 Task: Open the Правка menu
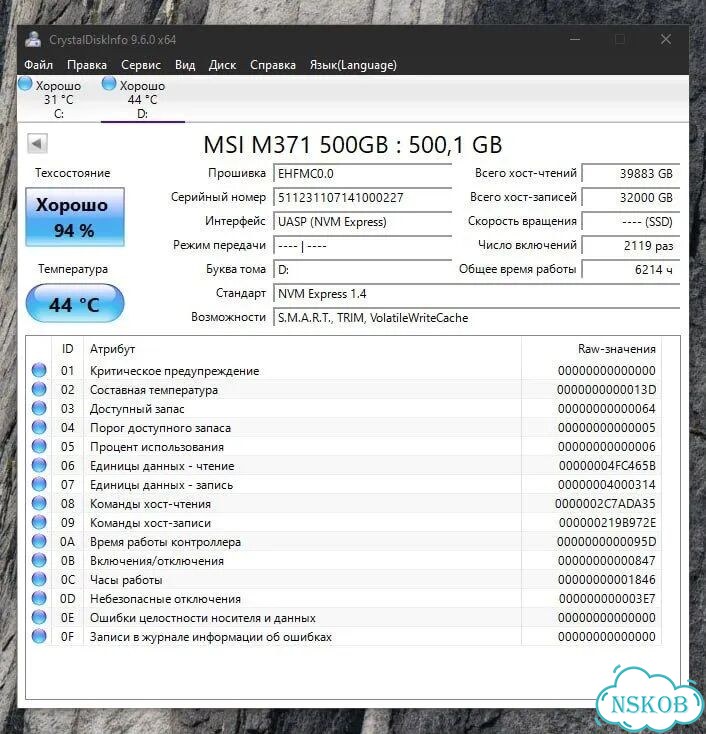click(87, 65)
